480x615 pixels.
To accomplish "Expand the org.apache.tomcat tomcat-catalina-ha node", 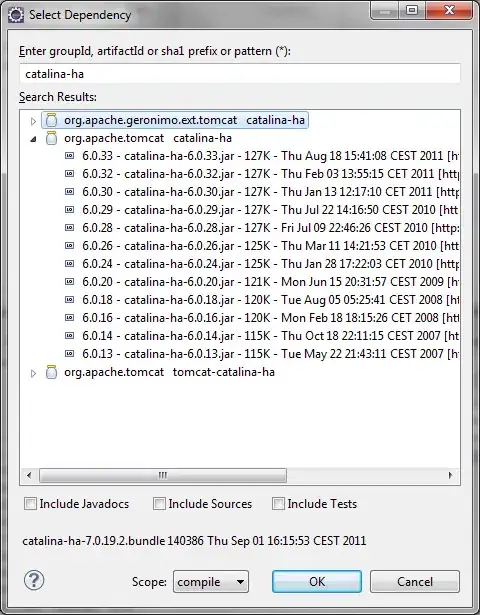I will coord(33,373).
